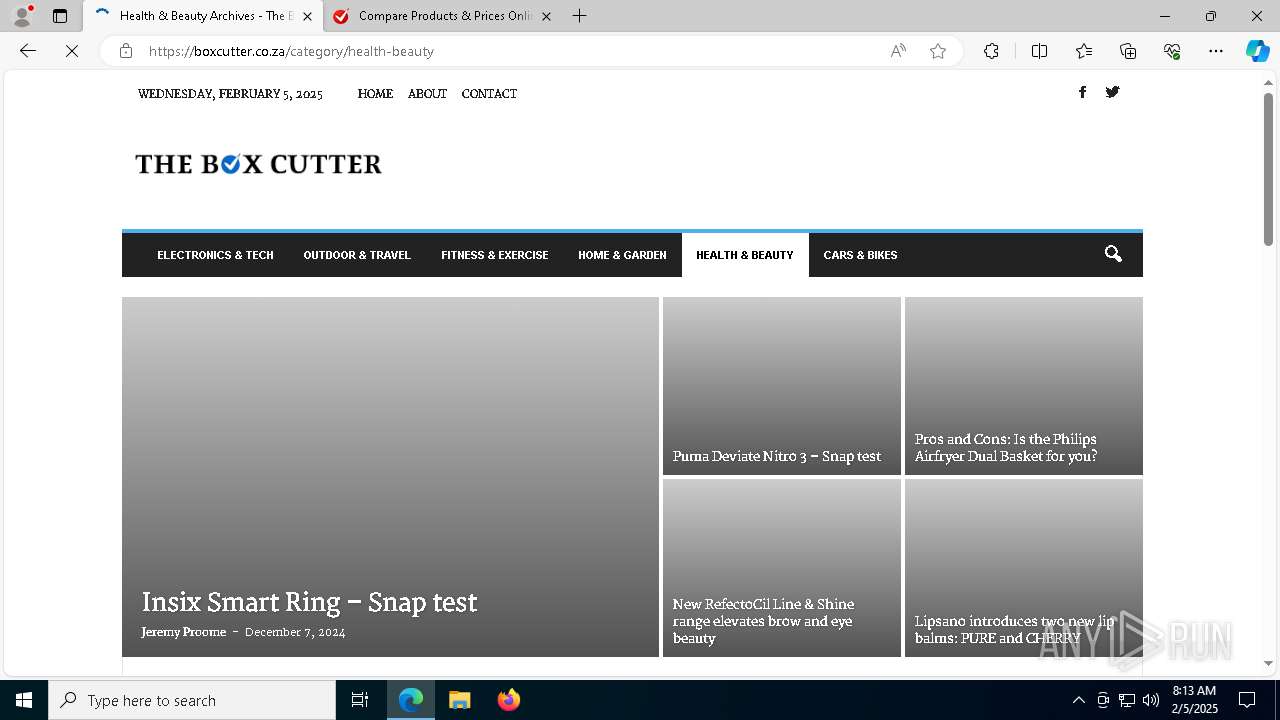
Task: Open File Explorer from taskbar
Action: click(459, 700)
